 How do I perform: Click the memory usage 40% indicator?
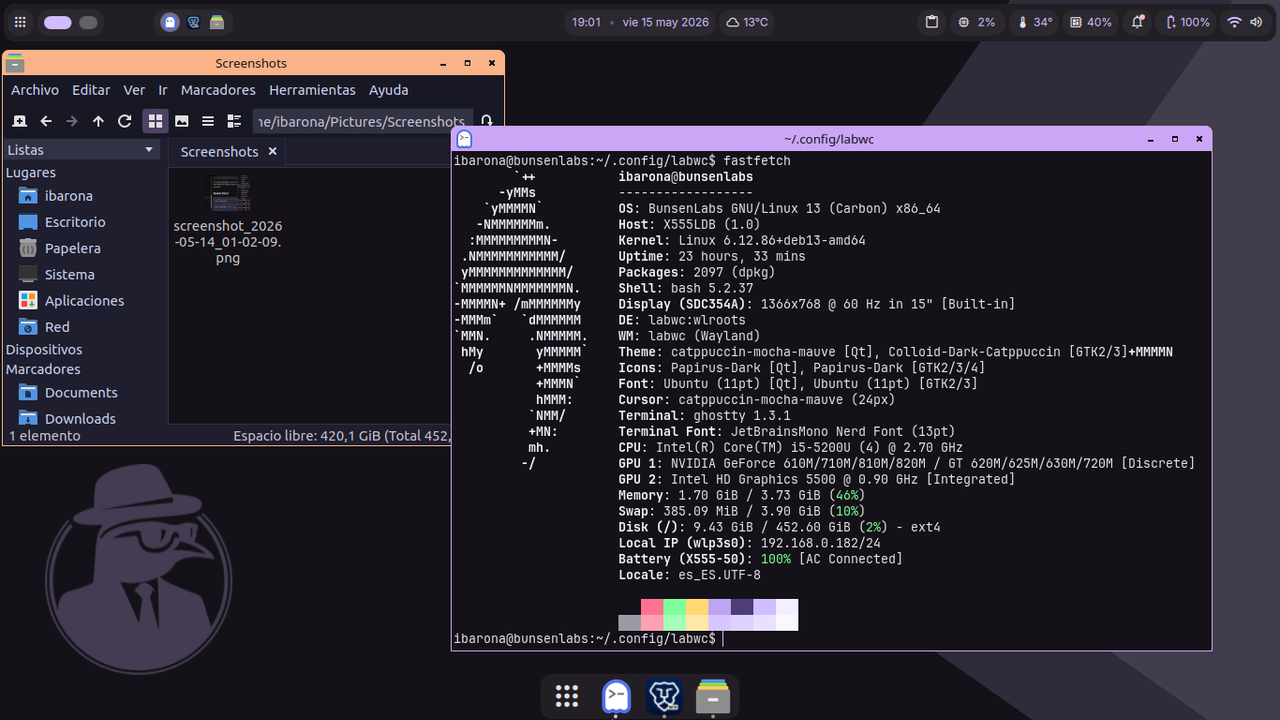tap(1091, 22)
